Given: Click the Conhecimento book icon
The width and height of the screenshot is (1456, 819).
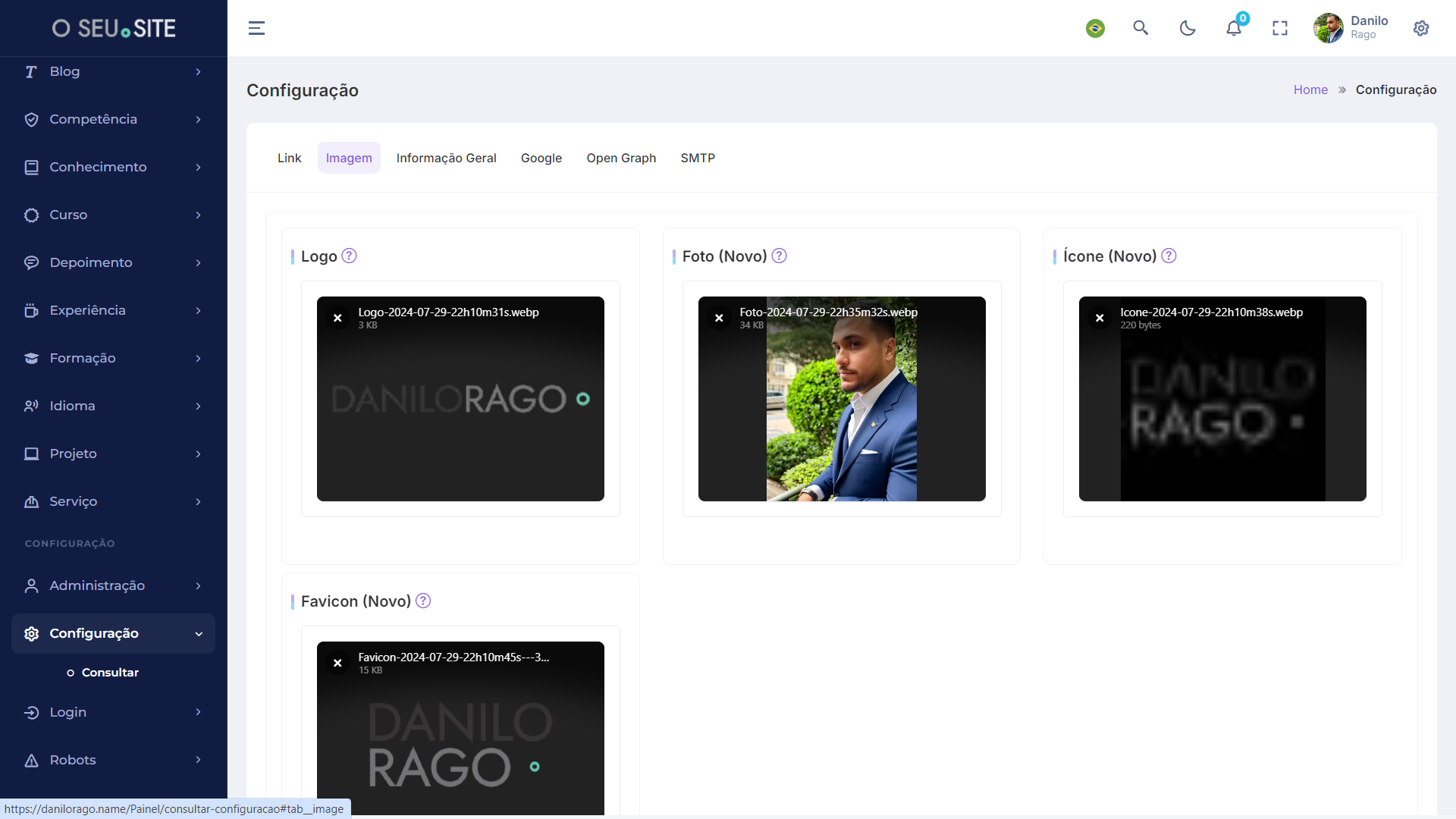Looking at the screenshot, I should click(x=31, y=167).
